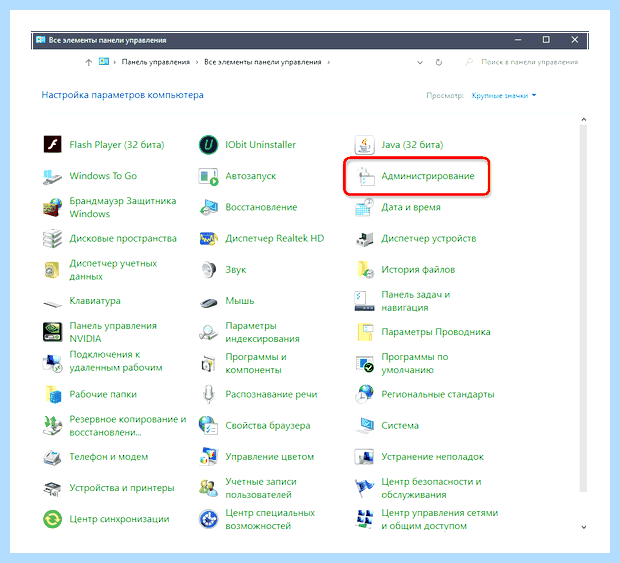Maximize the control panel window
The image size is (620, 563).
(546, 40)
